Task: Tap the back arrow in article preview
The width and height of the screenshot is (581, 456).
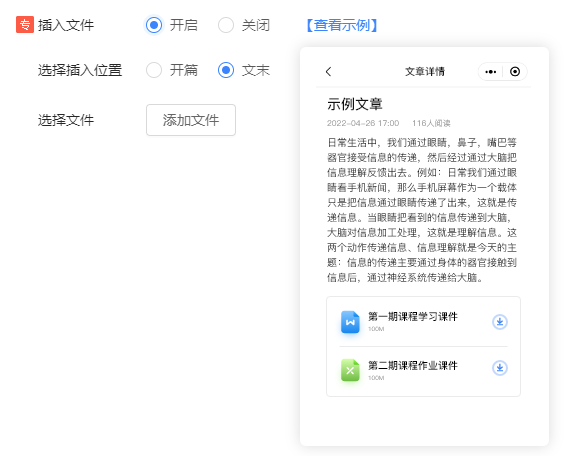Action: (328, 71)
